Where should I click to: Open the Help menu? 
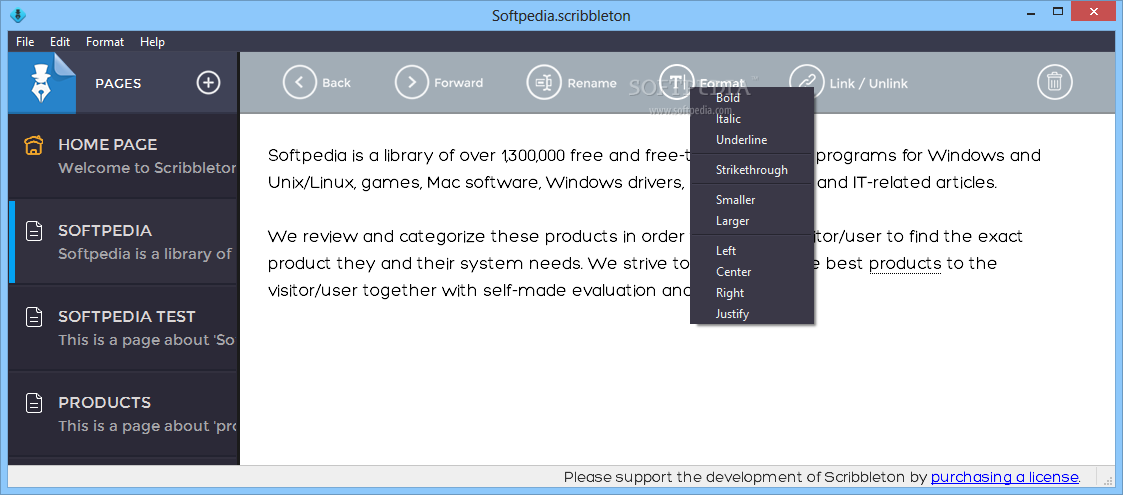153,42
